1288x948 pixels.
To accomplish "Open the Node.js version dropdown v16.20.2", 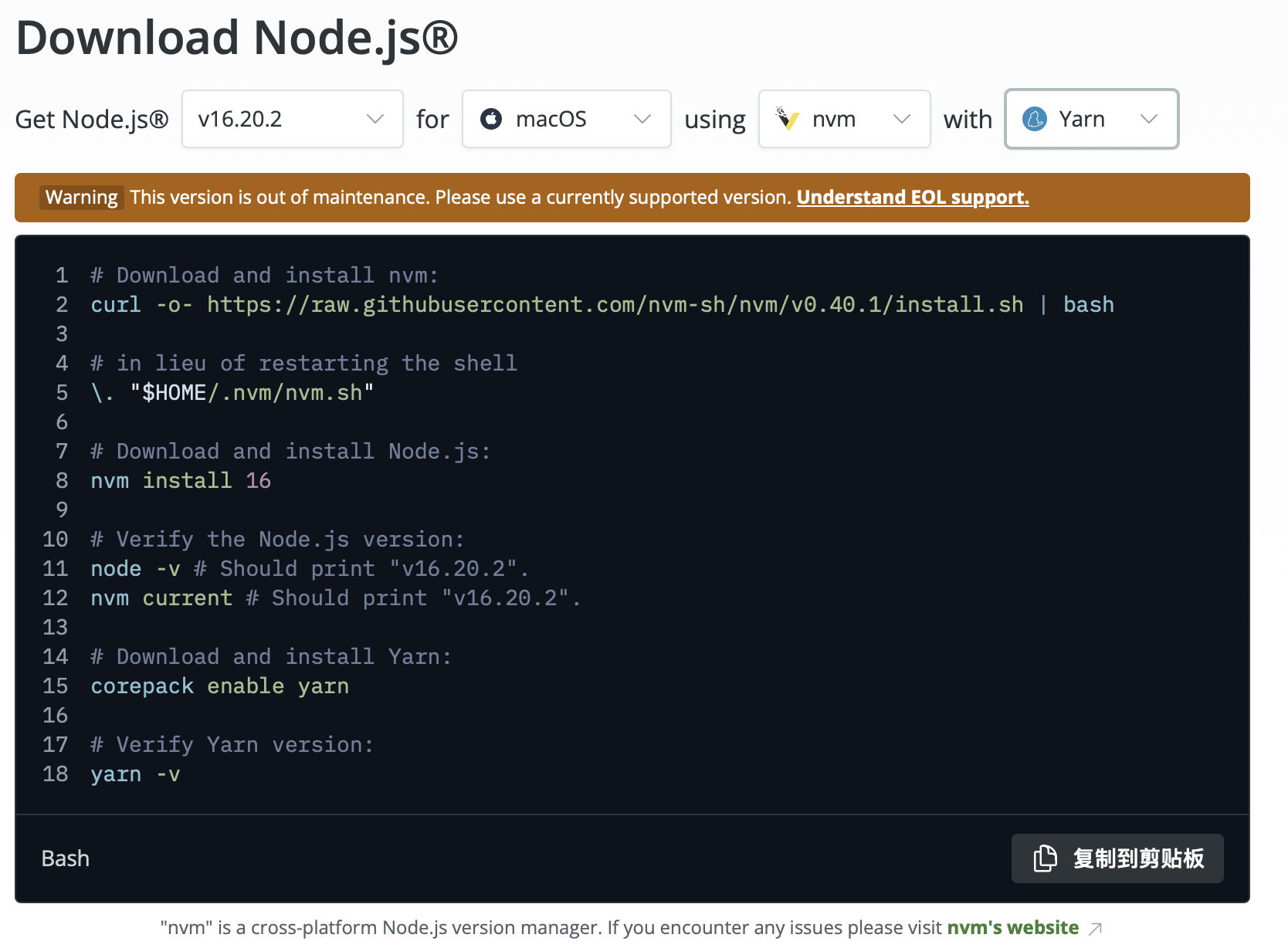I will (x=293, y=119).
